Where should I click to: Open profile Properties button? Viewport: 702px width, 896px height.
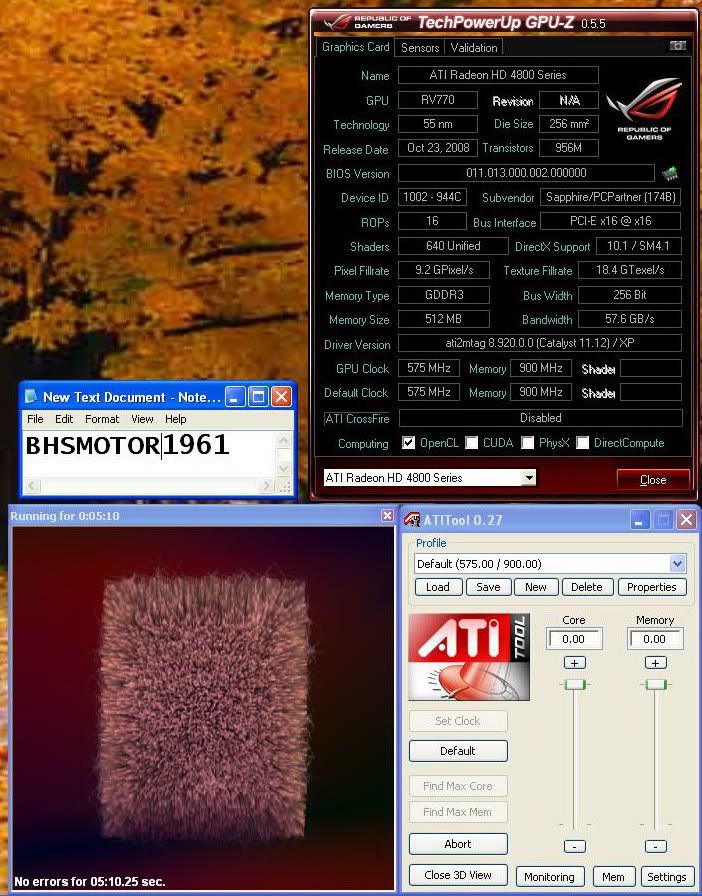652,587
